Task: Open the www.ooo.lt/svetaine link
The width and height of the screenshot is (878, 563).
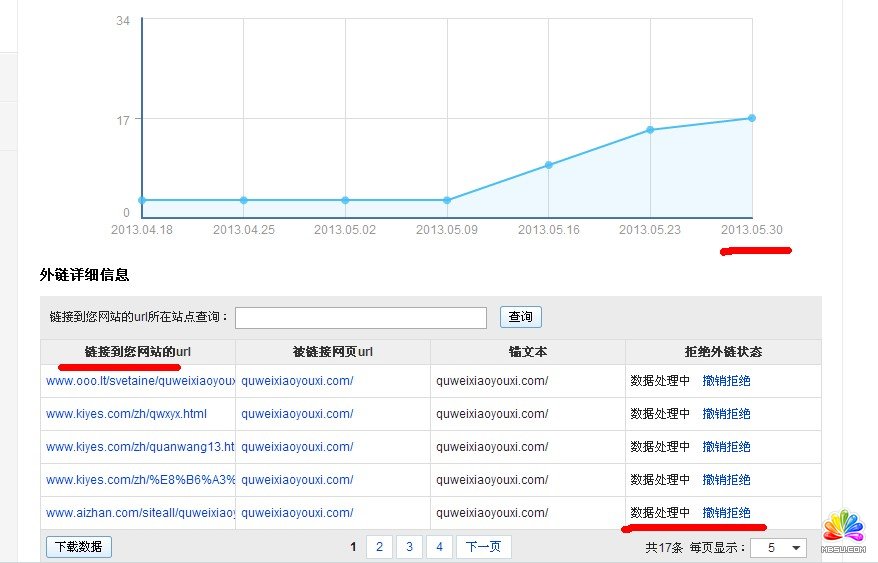Action: 140,381
